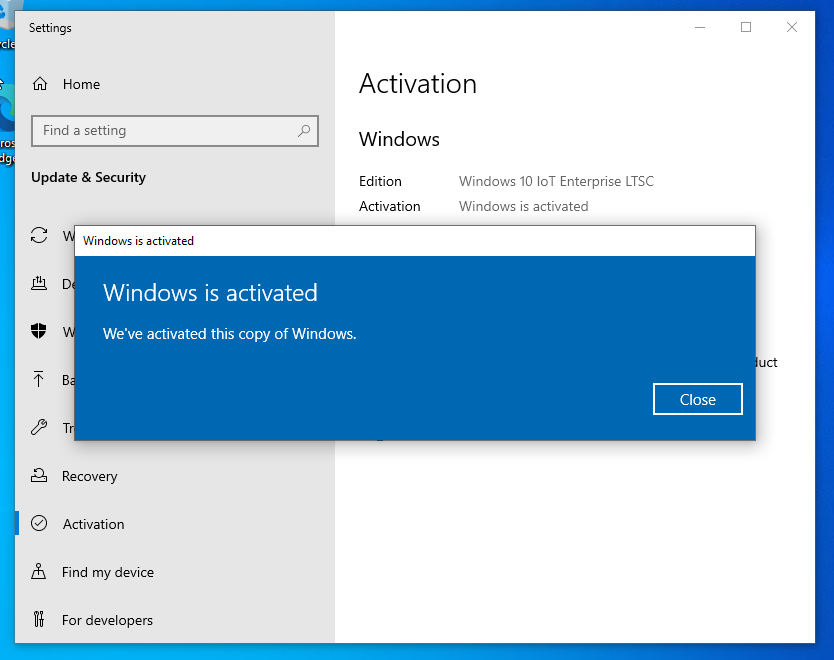Image resolution: width=834 pixels, height=660 pixels.
Task: Go to Find my device settings
Action: tap(108, 572)
